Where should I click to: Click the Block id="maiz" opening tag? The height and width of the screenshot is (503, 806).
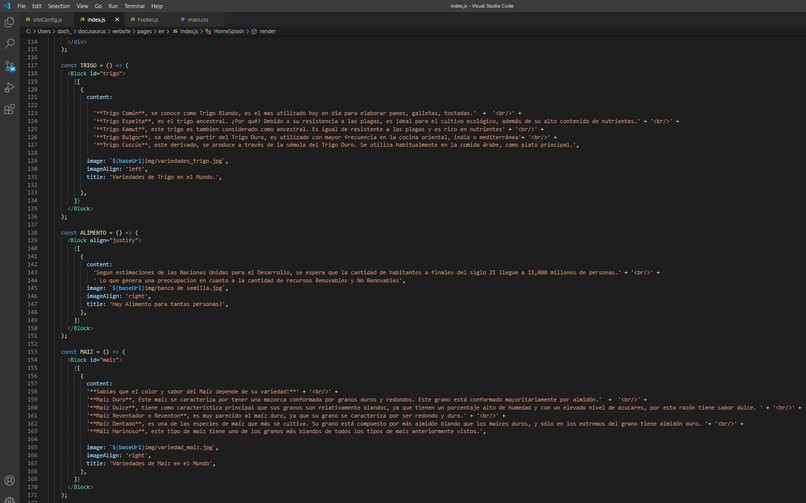[x=95, y=360]
